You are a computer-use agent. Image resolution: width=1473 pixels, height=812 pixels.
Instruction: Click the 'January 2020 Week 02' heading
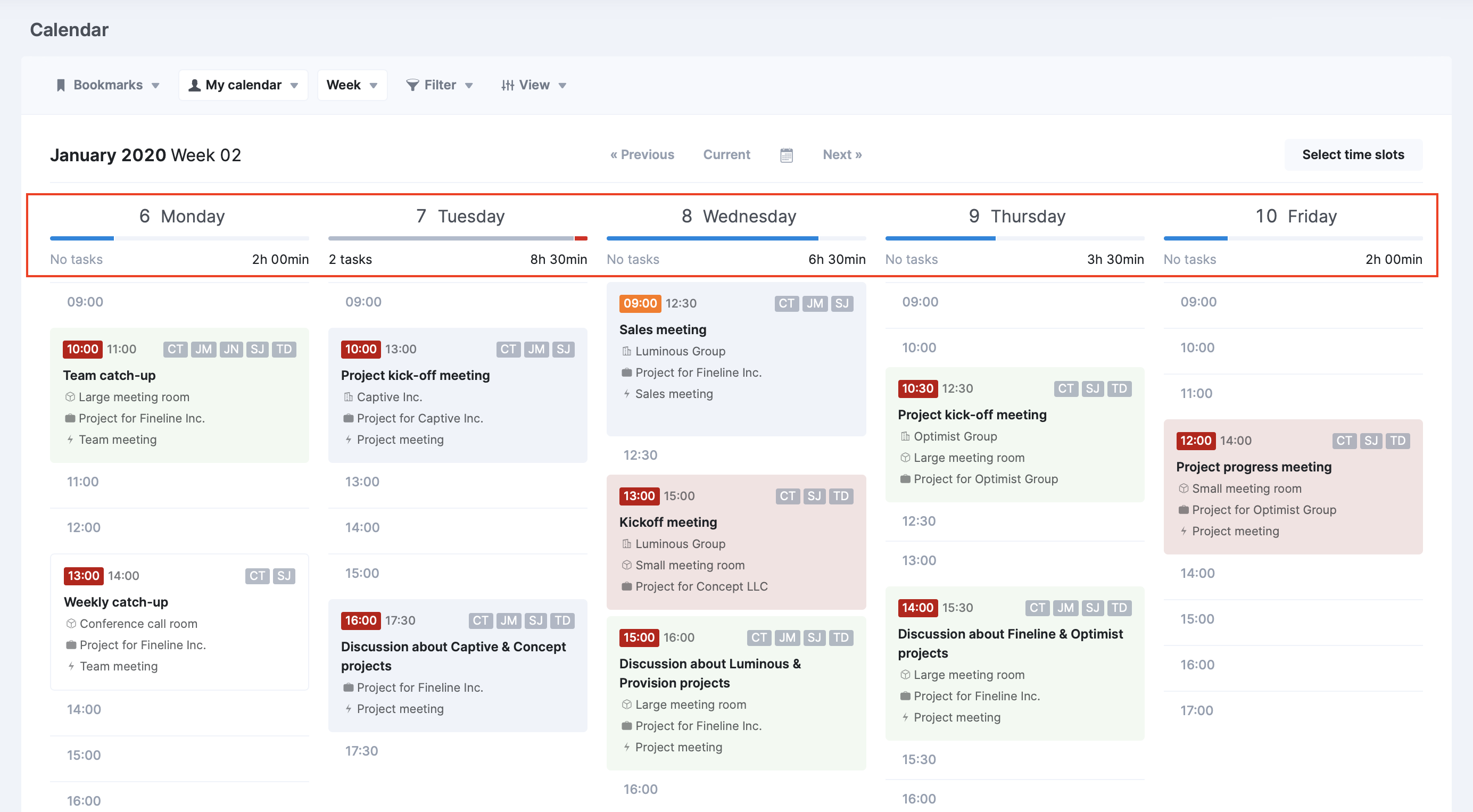pos(145,155)
